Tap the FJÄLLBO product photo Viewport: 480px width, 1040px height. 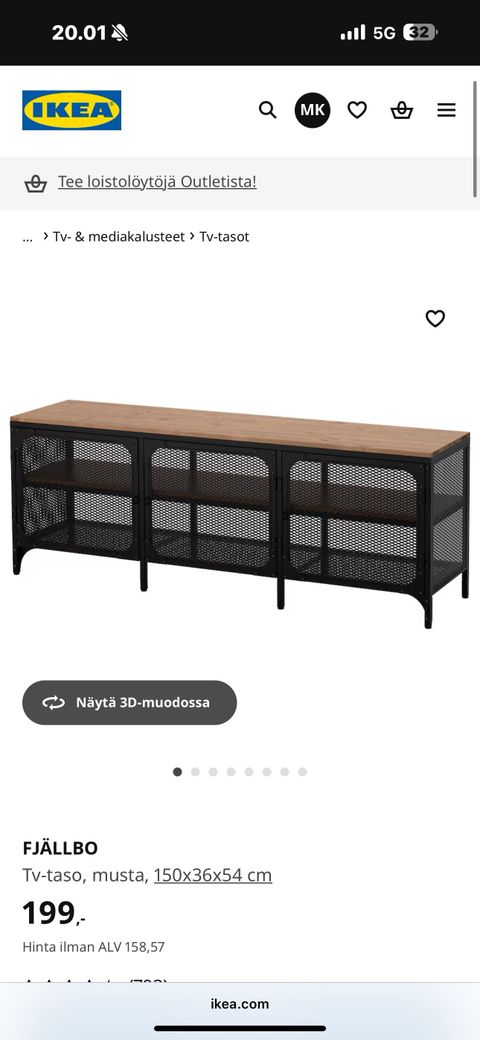pos(240,514)
